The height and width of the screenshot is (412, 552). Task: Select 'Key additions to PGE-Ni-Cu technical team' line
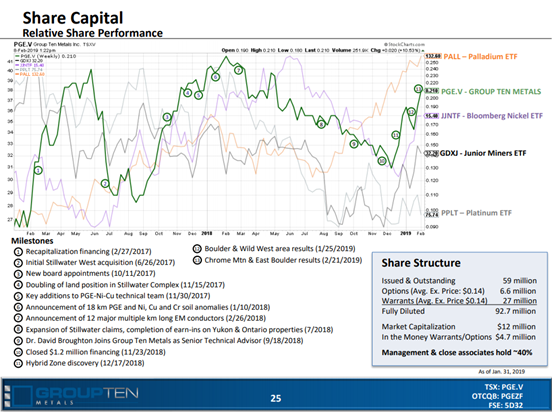point(118,296)
